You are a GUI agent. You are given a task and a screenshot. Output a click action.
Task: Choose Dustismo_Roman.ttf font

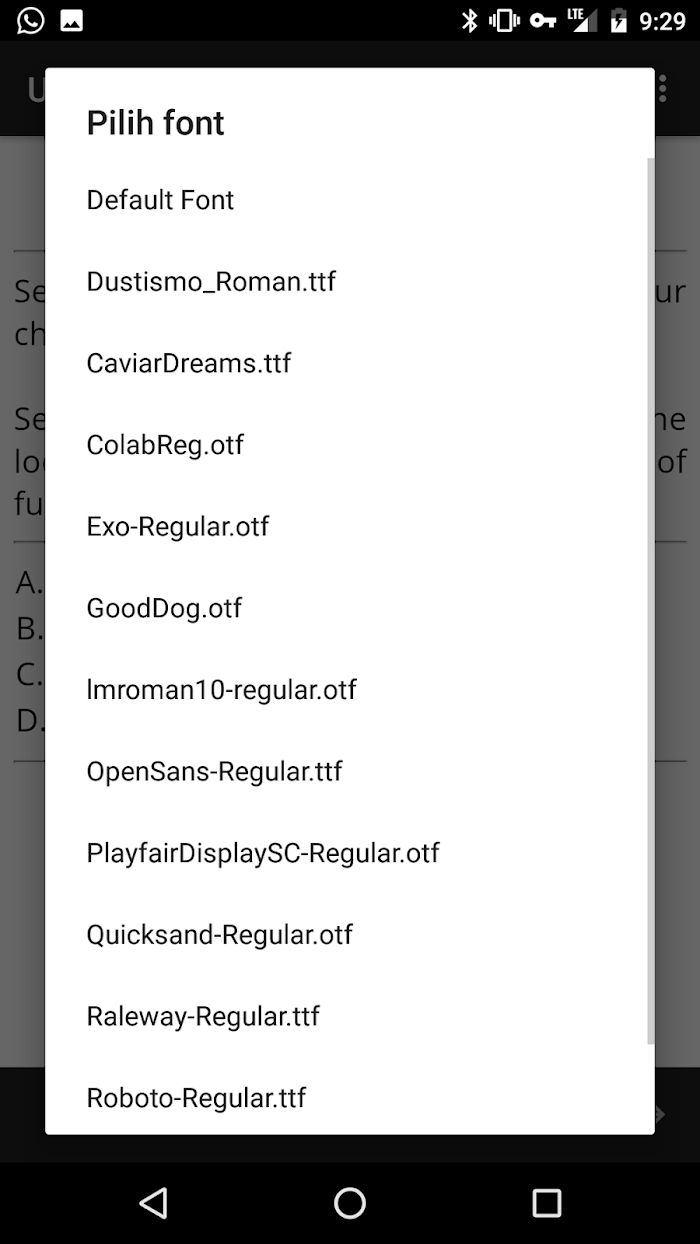pos(349,282)
